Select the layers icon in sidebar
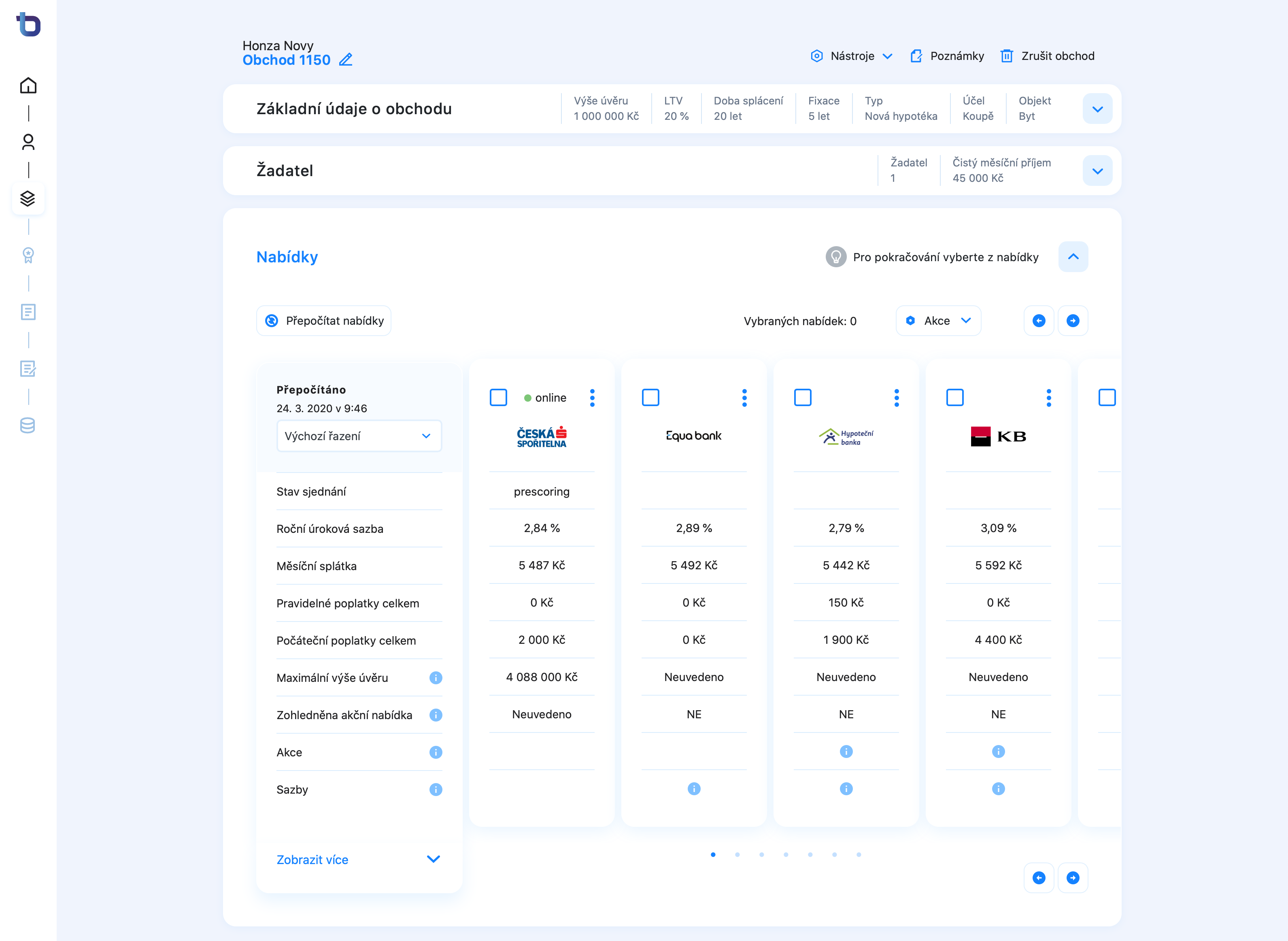Viewport: 1288px width, 941px height. pyautogui.click(x=28, y=198)
